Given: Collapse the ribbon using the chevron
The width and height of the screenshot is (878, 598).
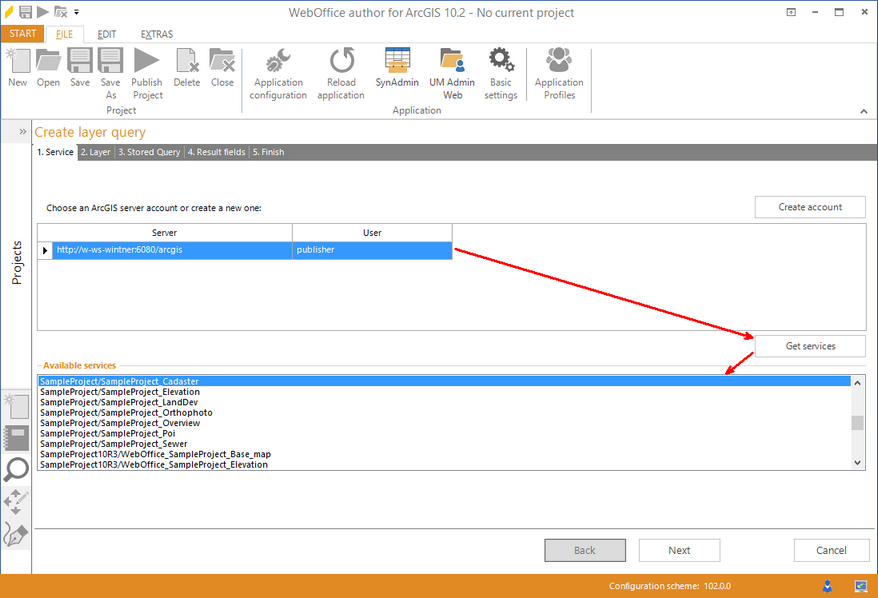Looking at the screenshot, I should [x=863, y=111].
